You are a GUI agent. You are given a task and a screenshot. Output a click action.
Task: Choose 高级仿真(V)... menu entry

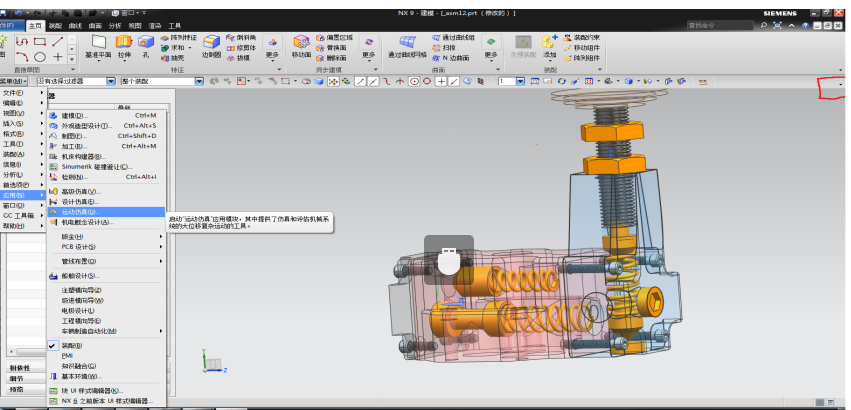[x=106, y=191]
